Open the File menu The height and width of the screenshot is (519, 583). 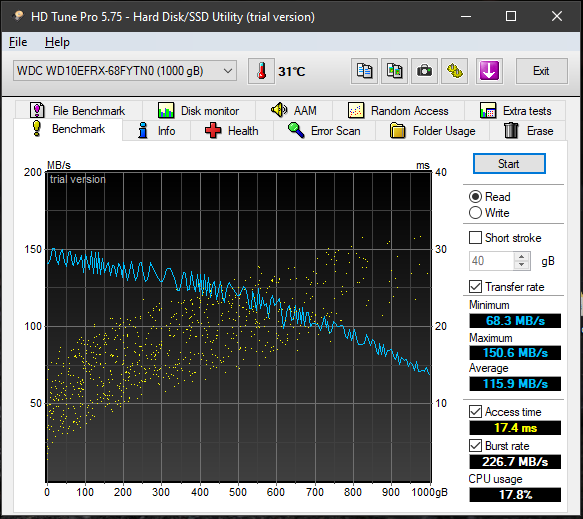click(x=18, y=42)
